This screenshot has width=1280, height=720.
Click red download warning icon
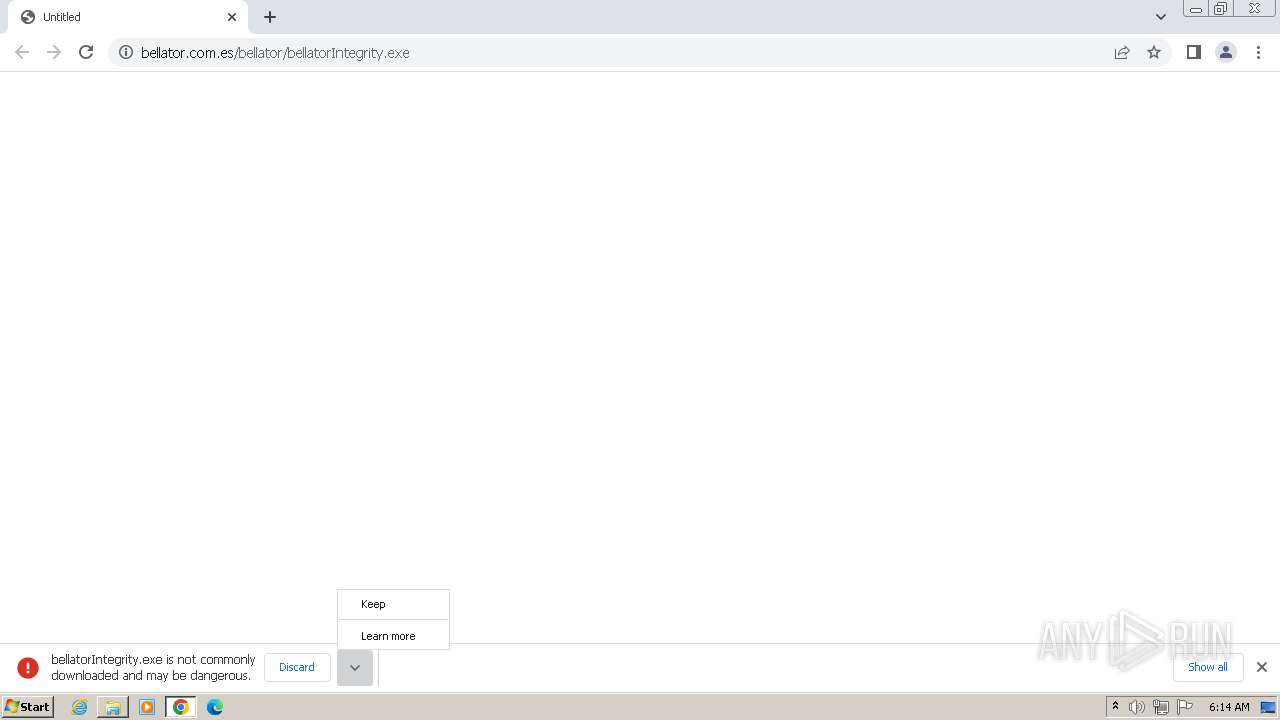tap(28, 667)
